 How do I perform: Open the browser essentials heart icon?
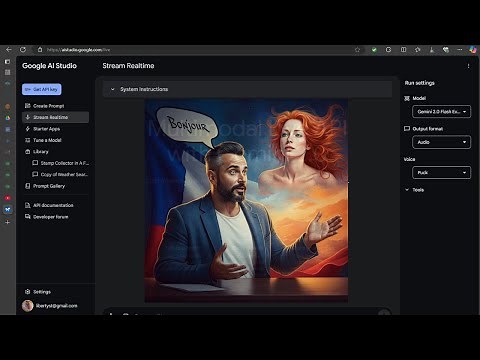(446, 50)
